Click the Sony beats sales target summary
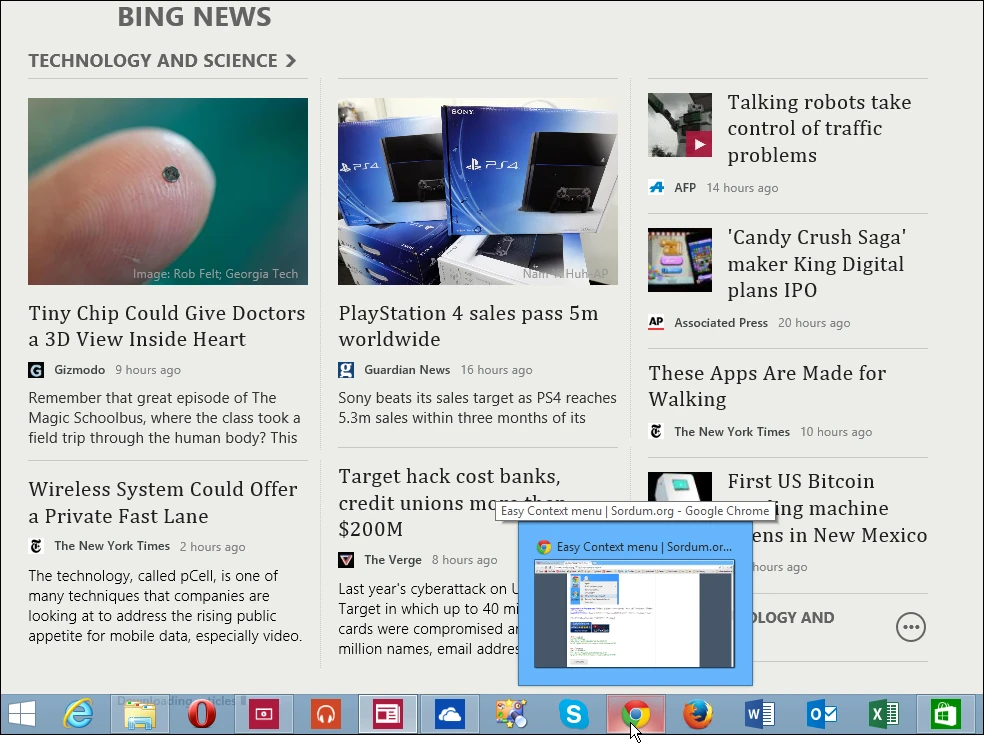 (478, 408)
